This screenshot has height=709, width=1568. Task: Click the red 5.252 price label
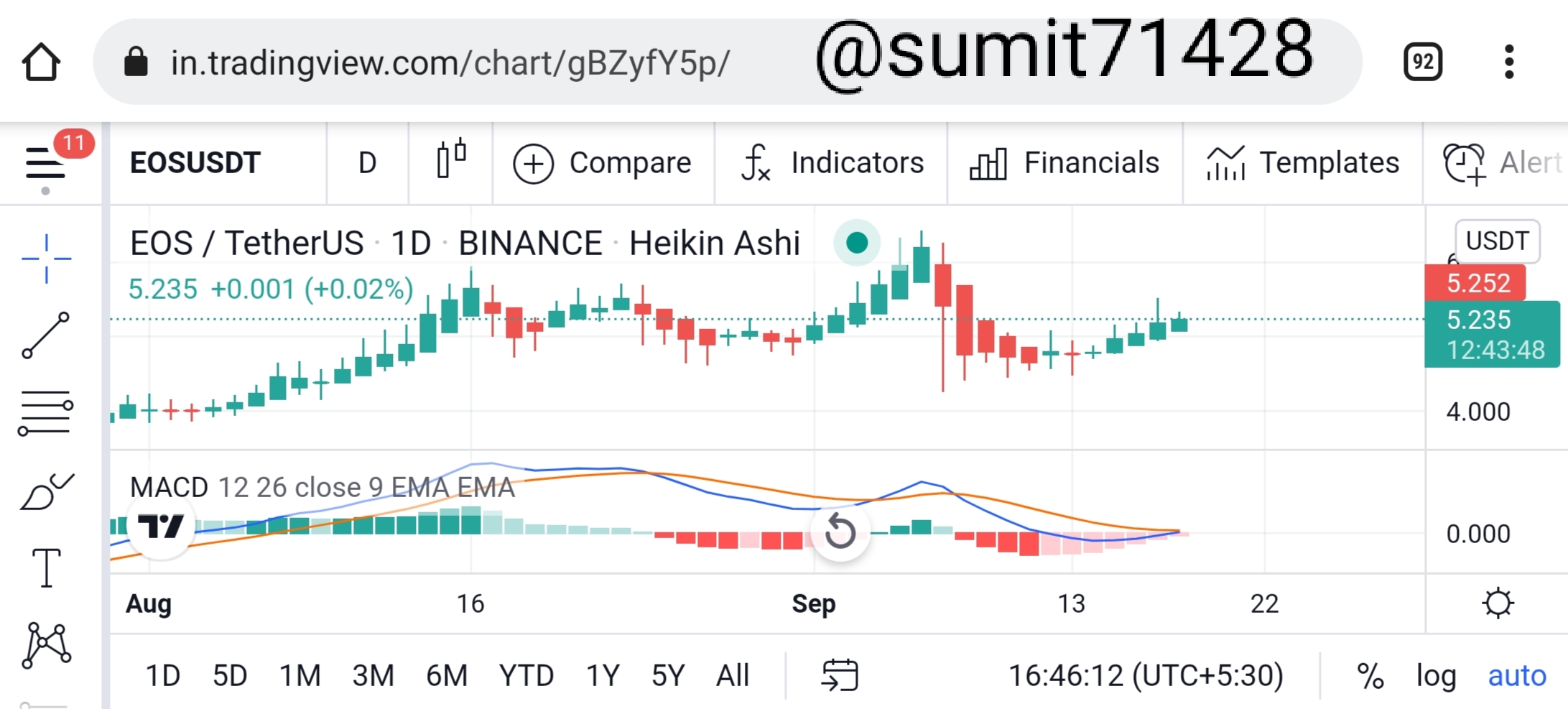(1475, 283)
